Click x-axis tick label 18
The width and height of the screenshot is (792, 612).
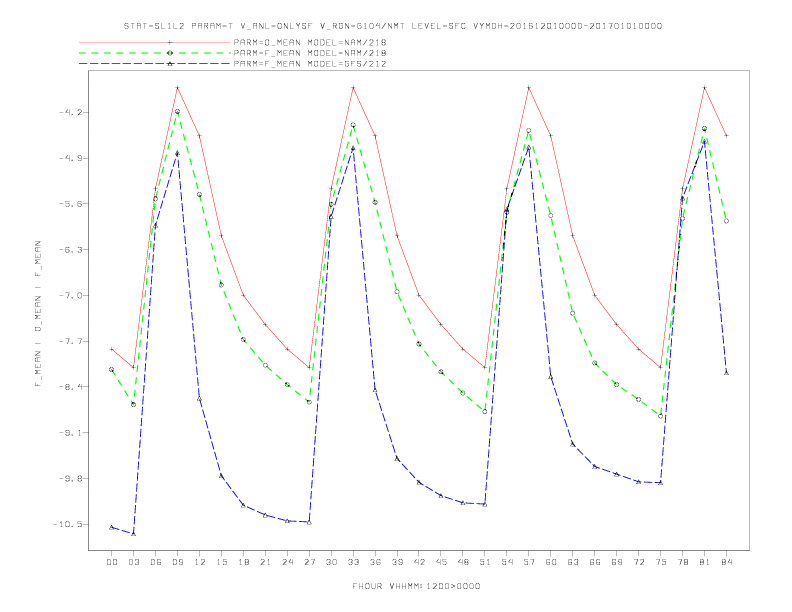pyautogui.click(x=243, y=562)
